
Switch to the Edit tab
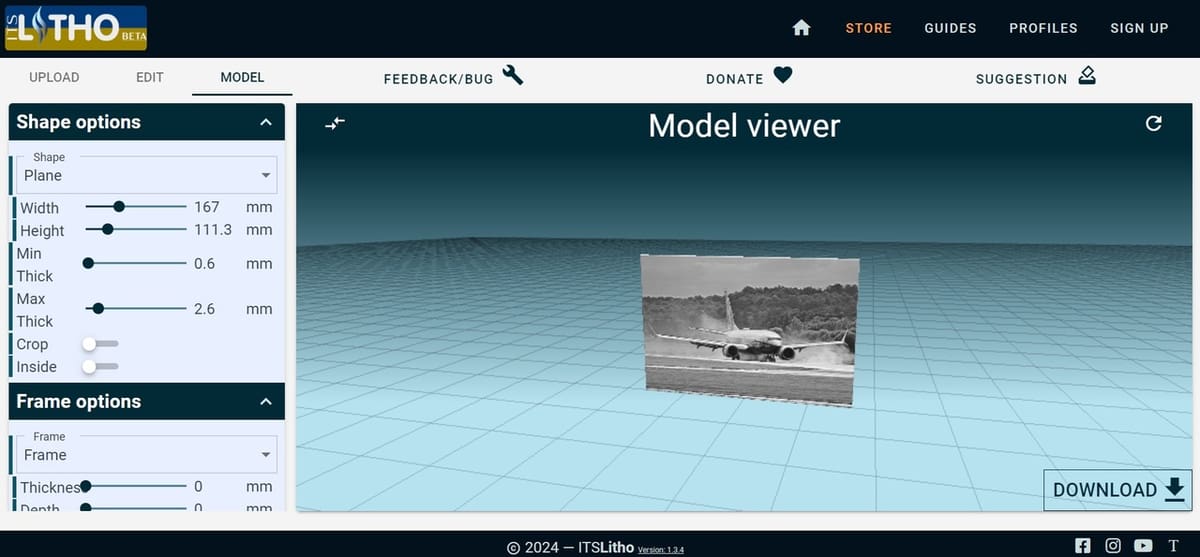point(150,77)
